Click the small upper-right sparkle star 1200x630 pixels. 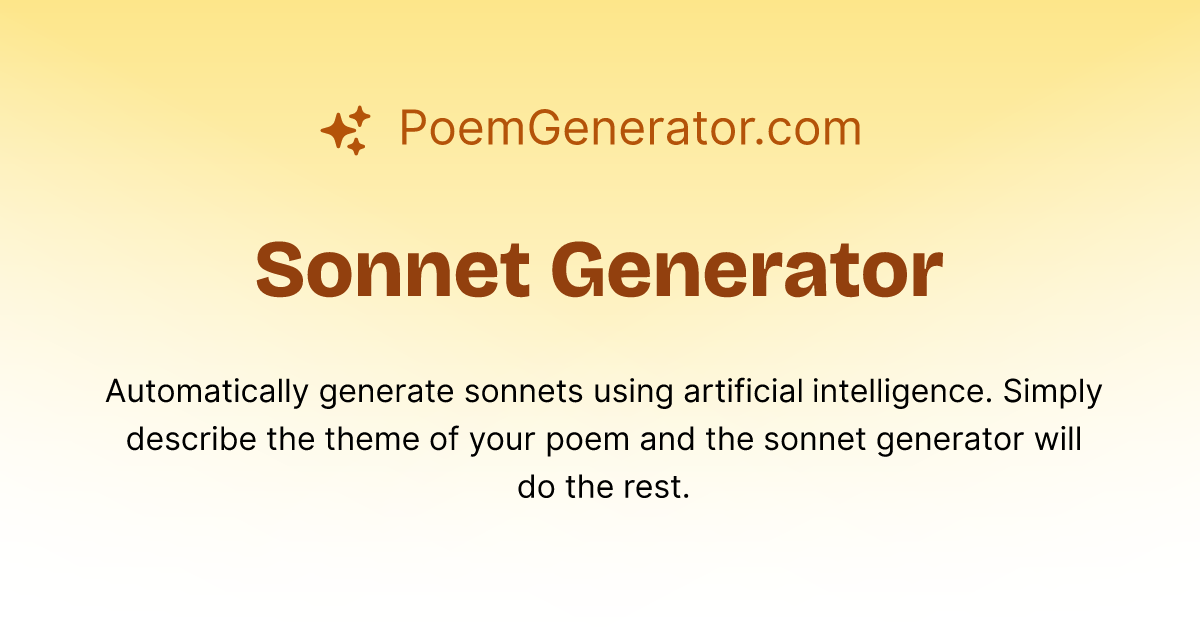[361, 114]
